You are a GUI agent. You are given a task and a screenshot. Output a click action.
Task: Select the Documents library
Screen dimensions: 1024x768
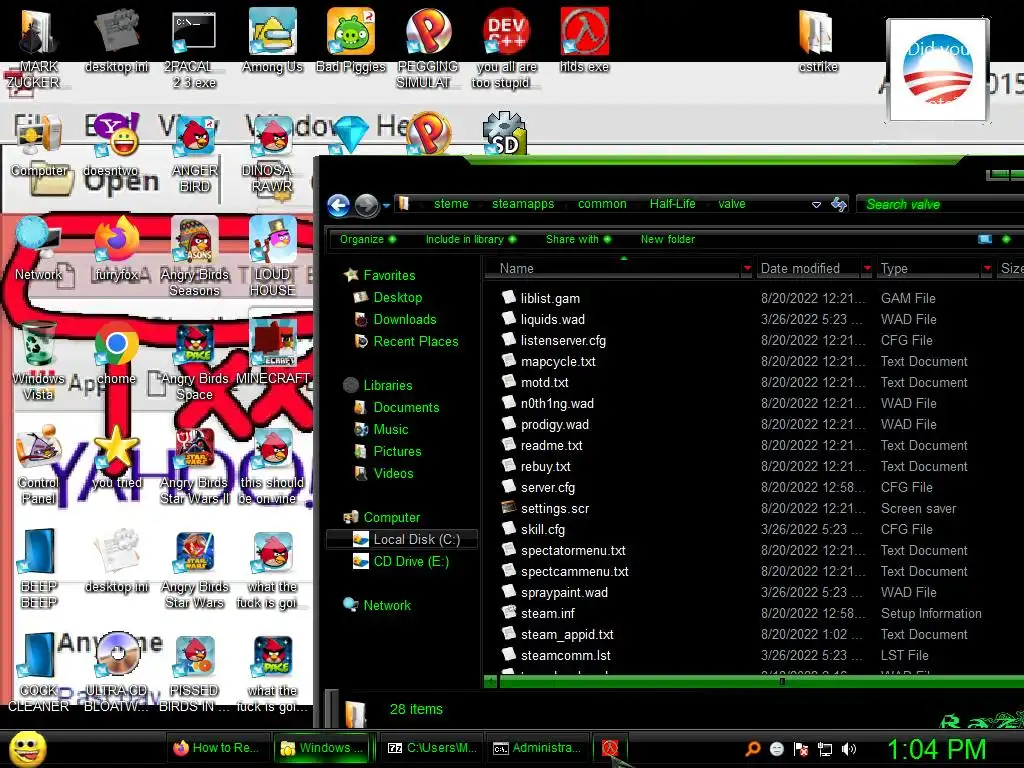pos(406,408)
